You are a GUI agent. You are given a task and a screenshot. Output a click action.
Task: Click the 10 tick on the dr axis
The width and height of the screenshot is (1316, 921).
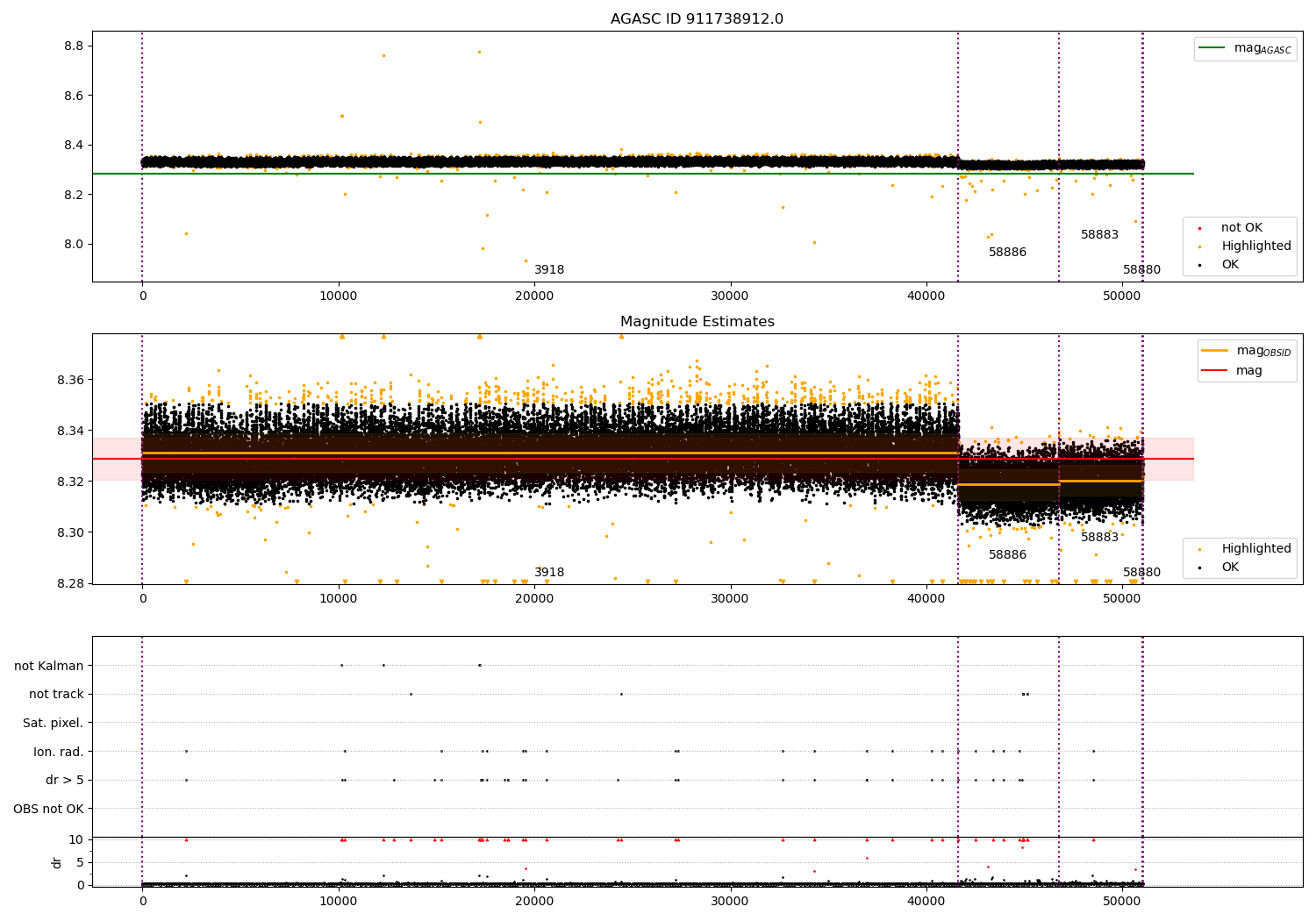(x=76, y=839)
